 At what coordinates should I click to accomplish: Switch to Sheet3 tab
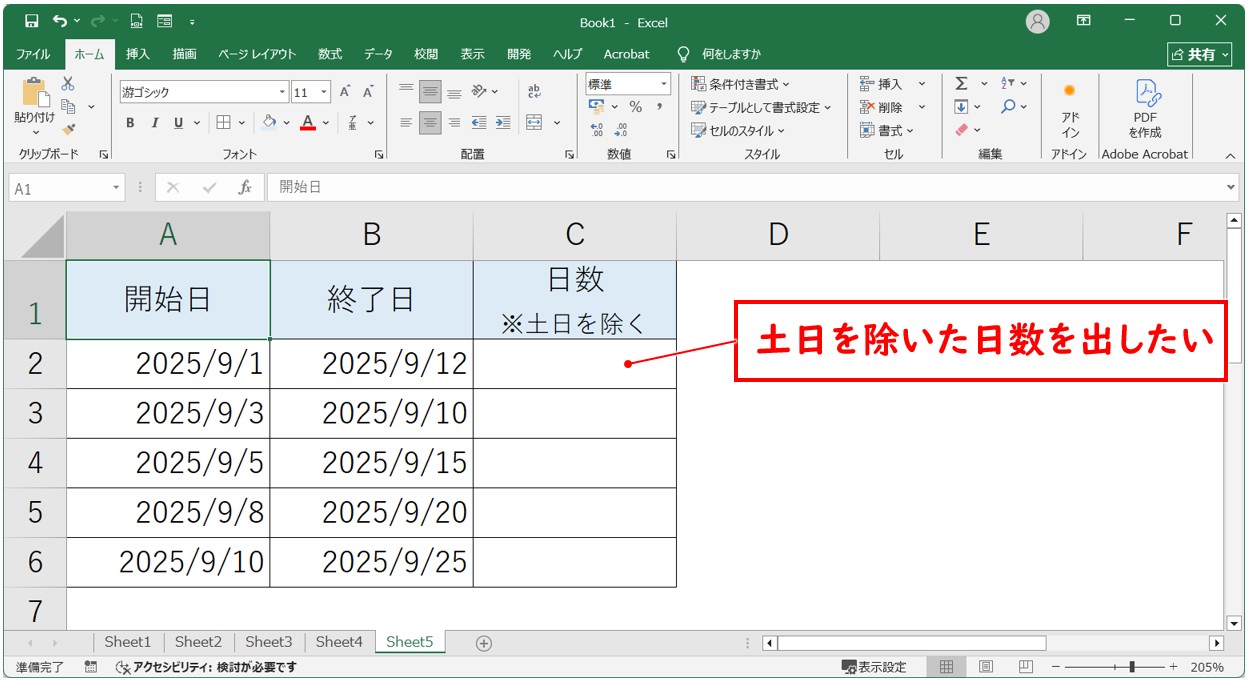point(269,642)
